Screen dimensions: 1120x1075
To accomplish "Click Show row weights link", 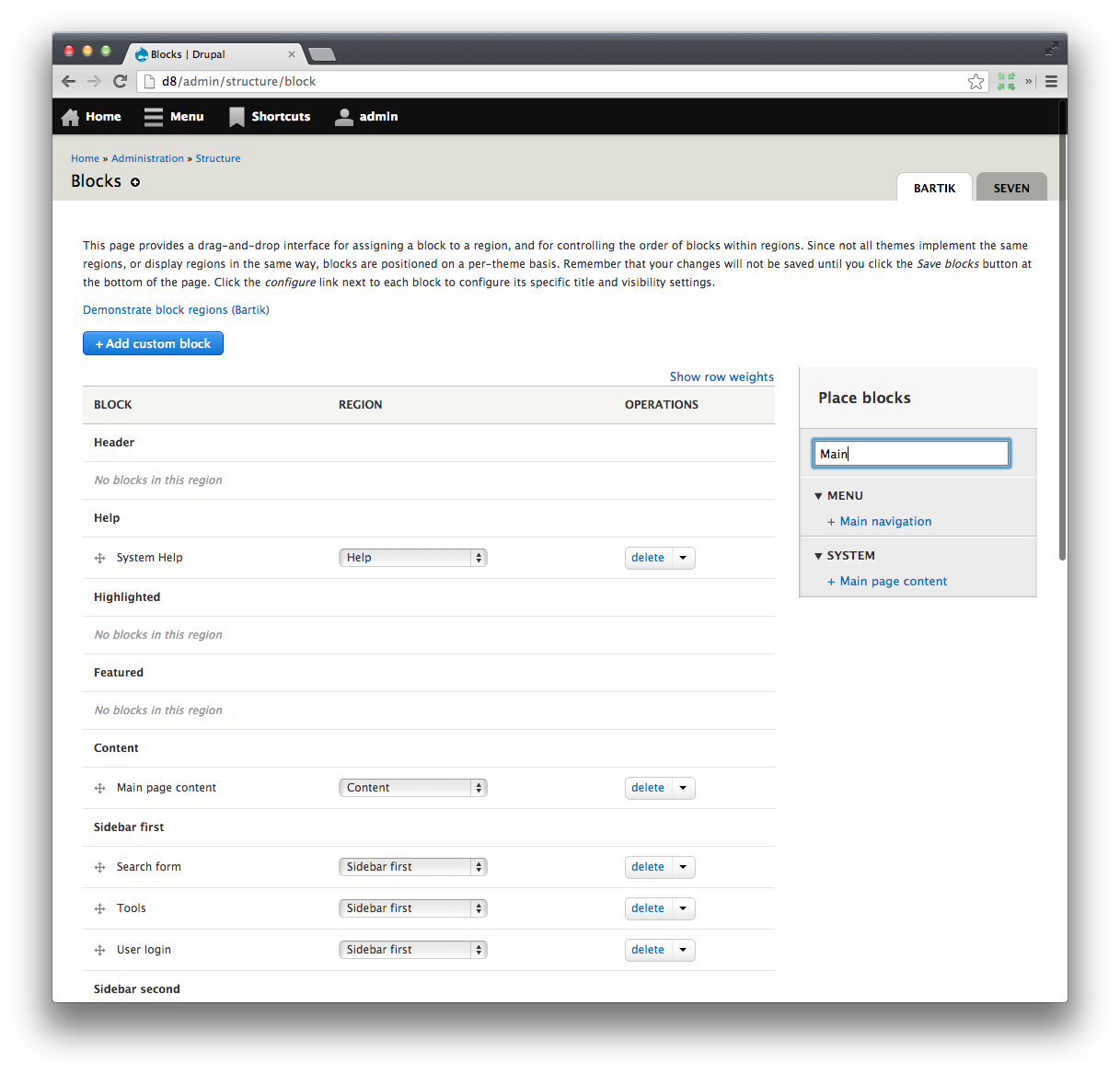I will (722, 377).
